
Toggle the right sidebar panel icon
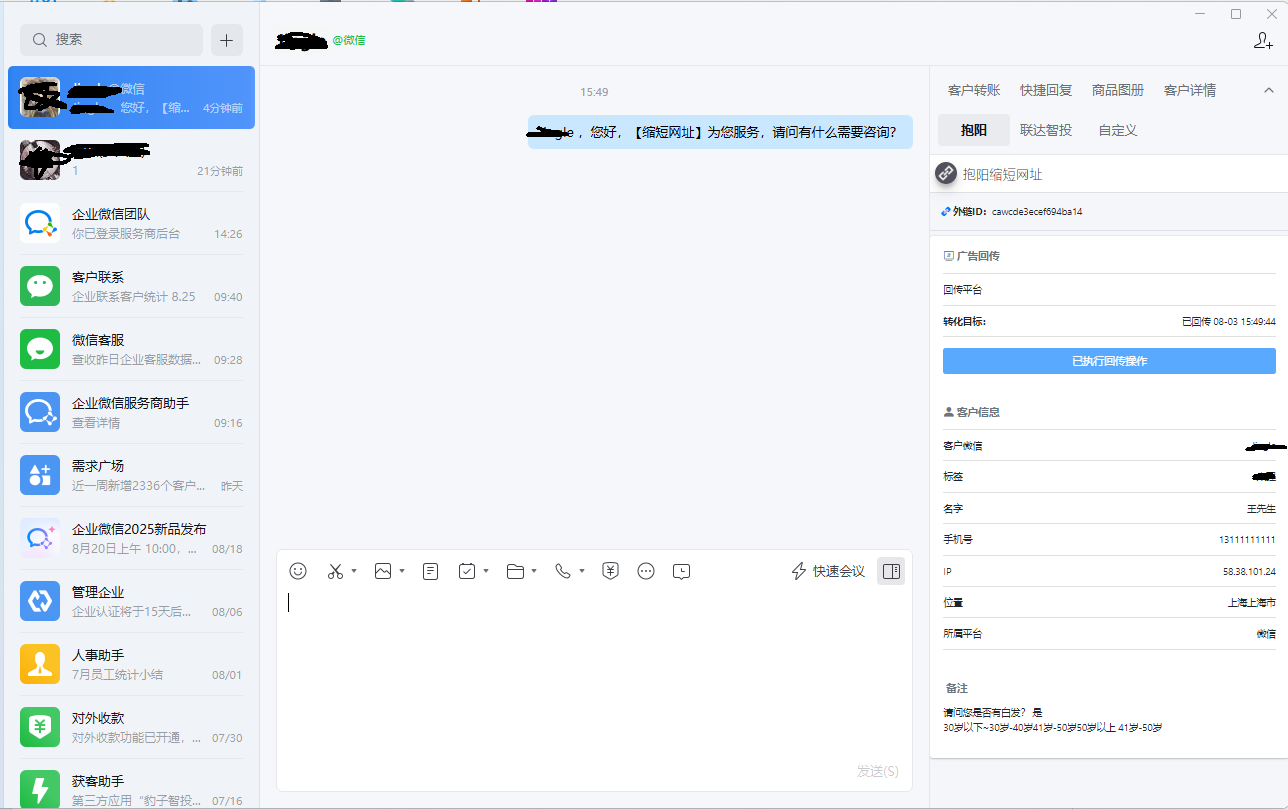point(891,571)
